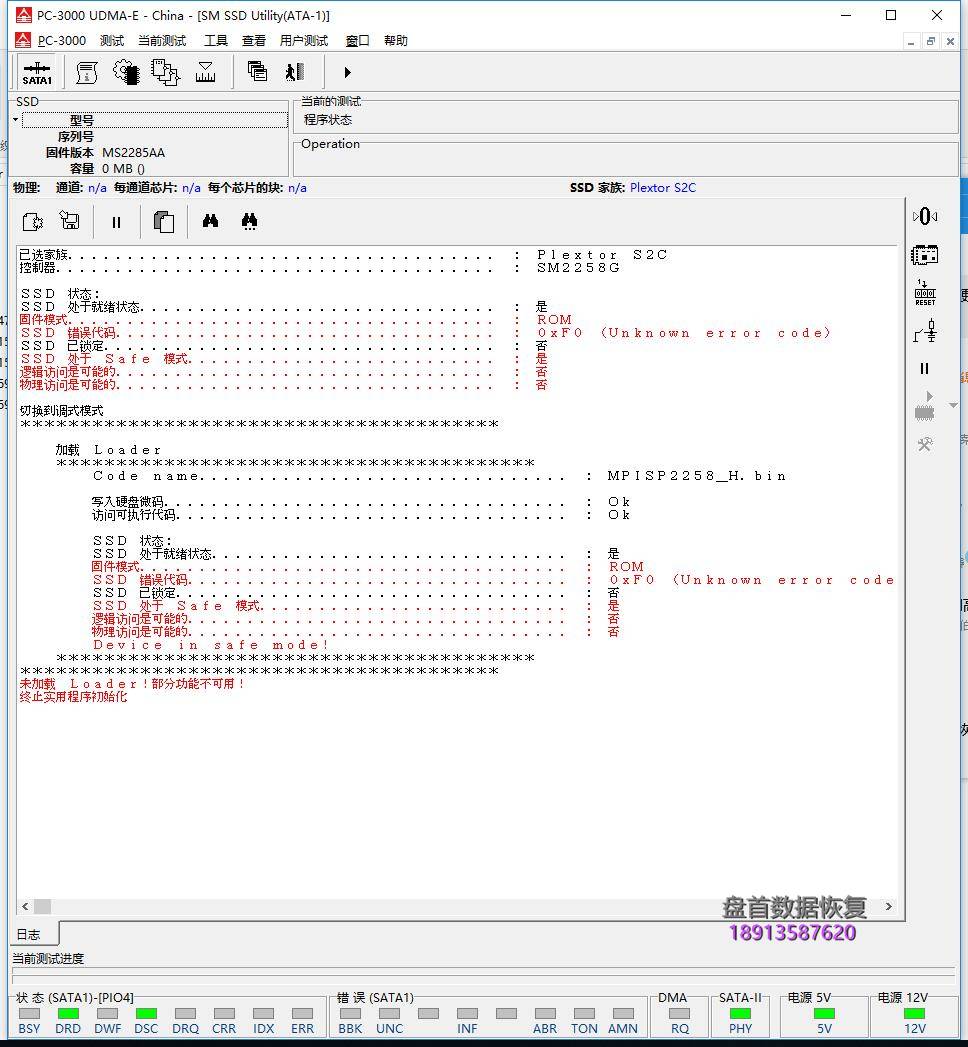The image size is (968, 1047).
Task: Click the 型号 model field
Action: point(155,120)
